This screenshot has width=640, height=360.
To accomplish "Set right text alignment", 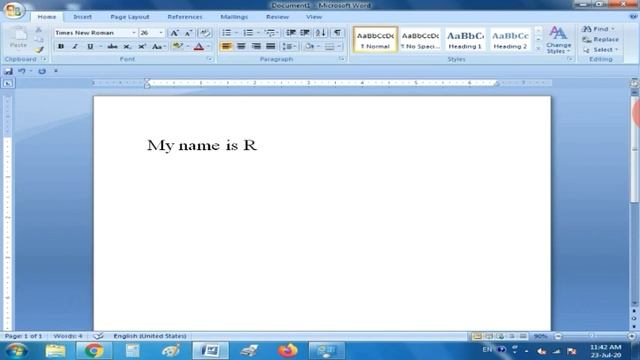I will [x=256, y=47].
